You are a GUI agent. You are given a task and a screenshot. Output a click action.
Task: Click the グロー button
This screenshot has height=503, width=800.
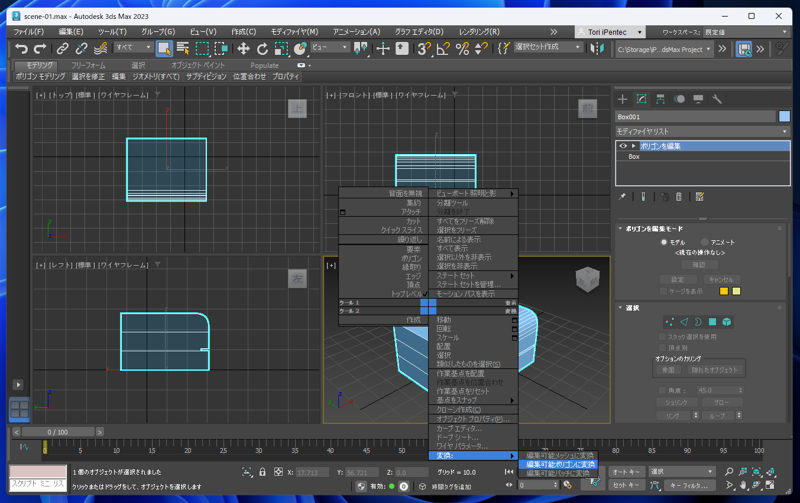click(721, 403)
